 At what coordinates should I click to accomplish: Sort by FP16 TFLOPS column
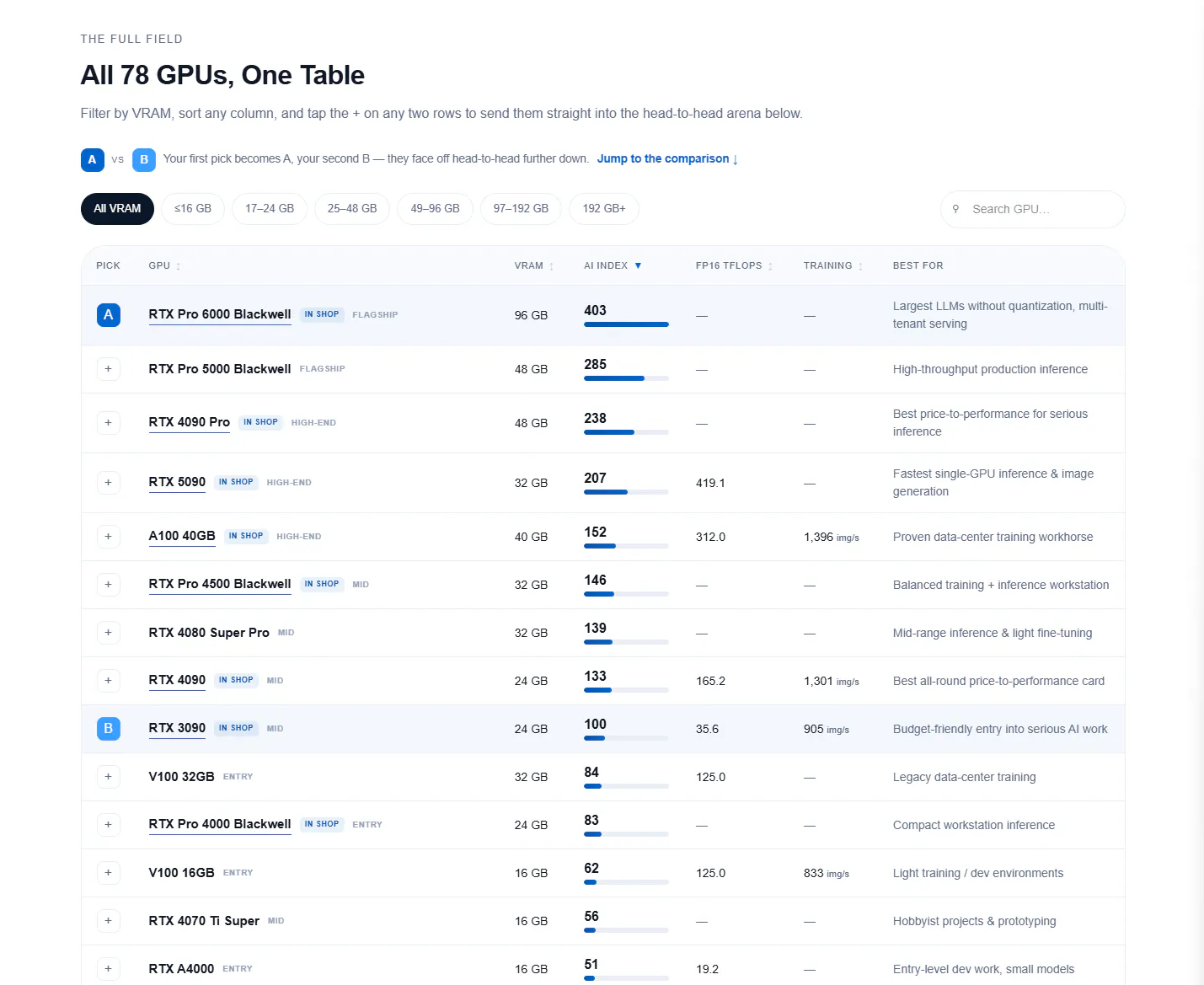coord(734,265)
